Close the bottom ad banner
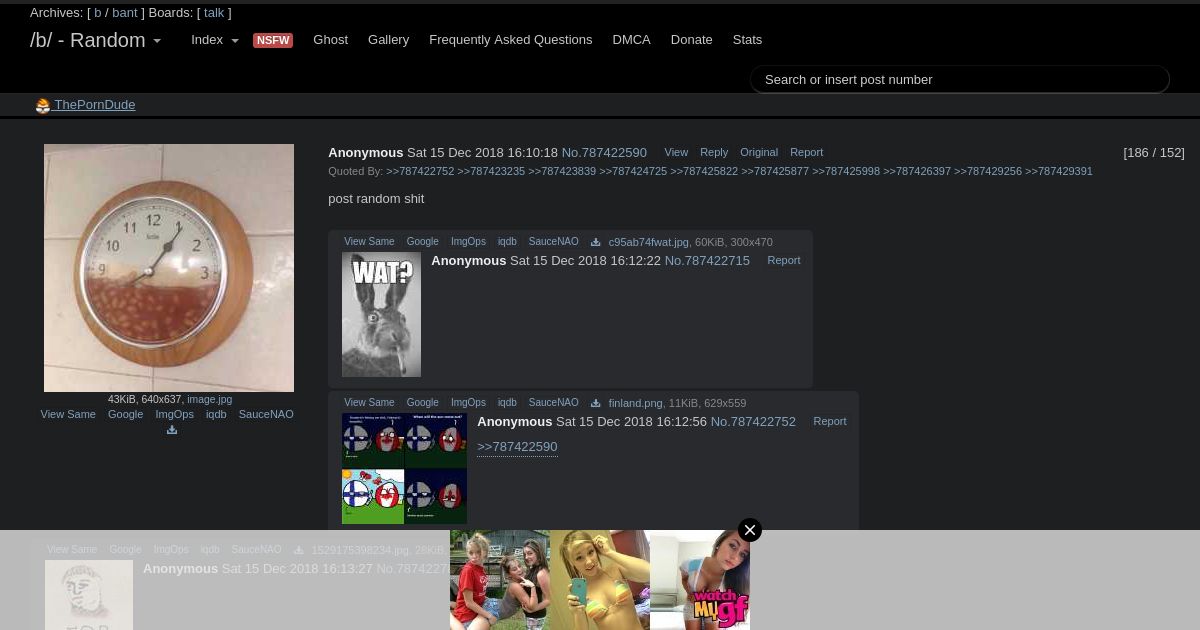Image resolution: width=1200 pixels, height=630 pixels. click(750, 530)
